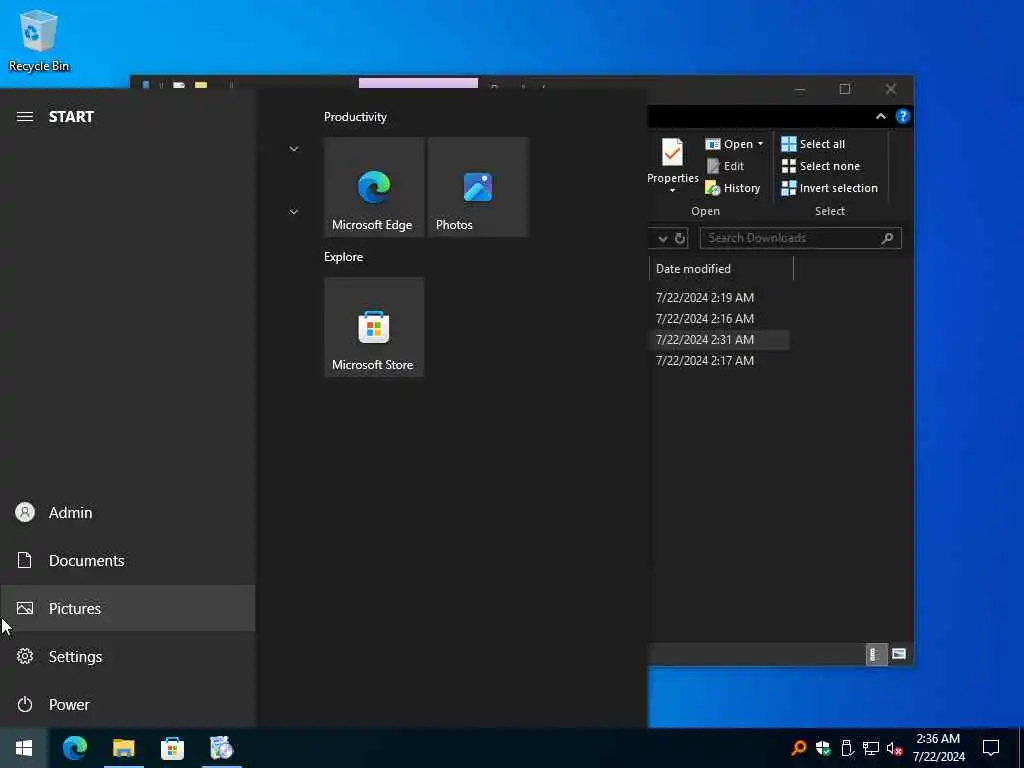Switch Explorer to details view icon
The width and height of the screenshot is (1024, 768).
876,654
